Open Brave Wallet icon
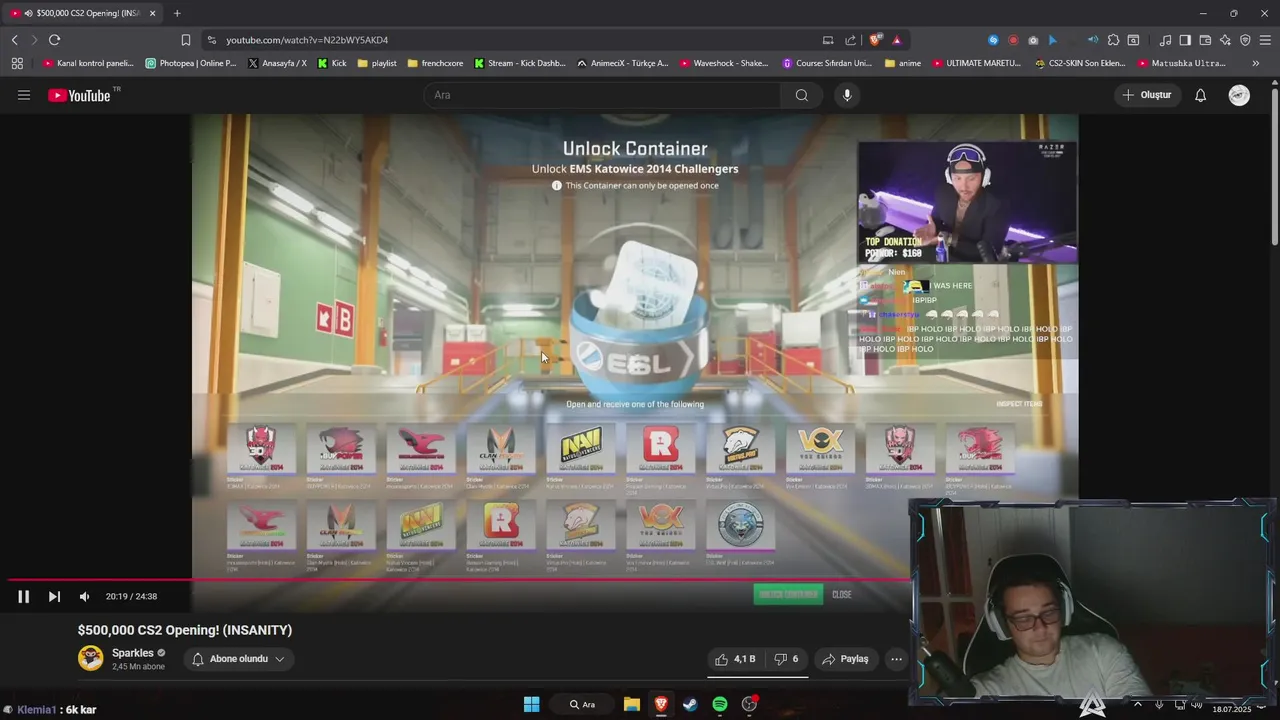 [1205, 40]
